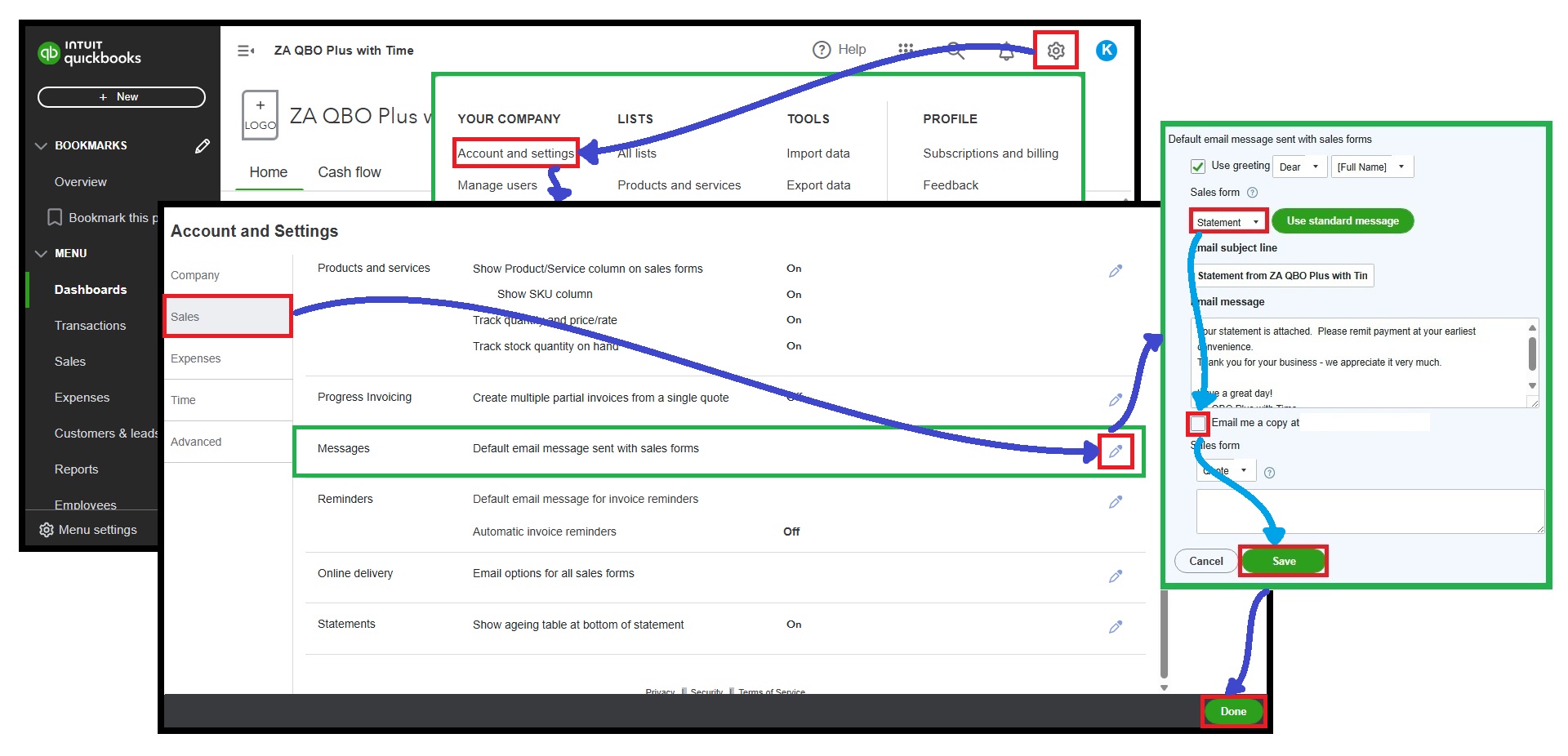Open Account and settings
Image resolution: width=1568 pixels, height=756 pixels.
pos(516,153)
